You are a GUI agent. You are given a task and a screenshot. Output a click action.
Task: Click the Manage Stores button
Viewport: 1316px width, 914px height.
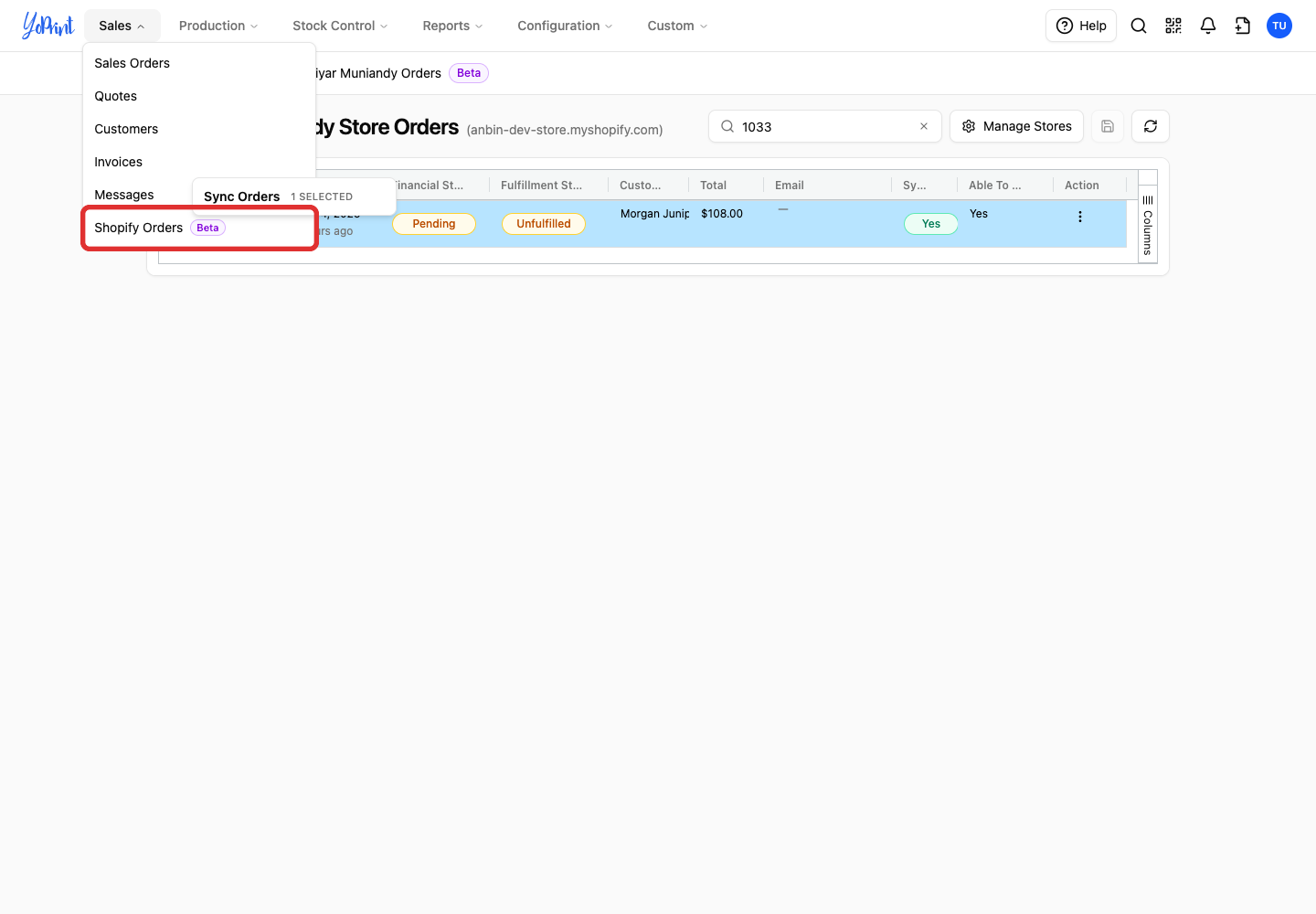(x=1016, y=126)
